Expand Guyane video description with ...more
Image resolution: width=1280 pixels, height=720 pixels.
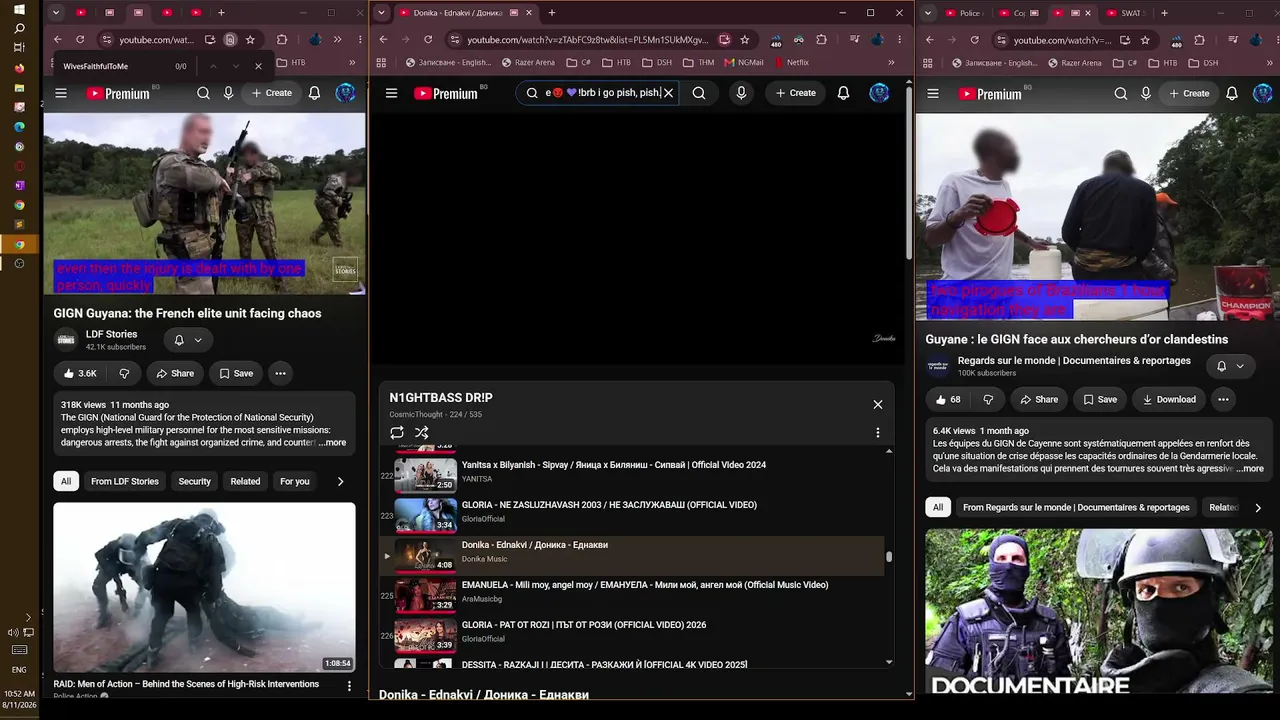1250,469
